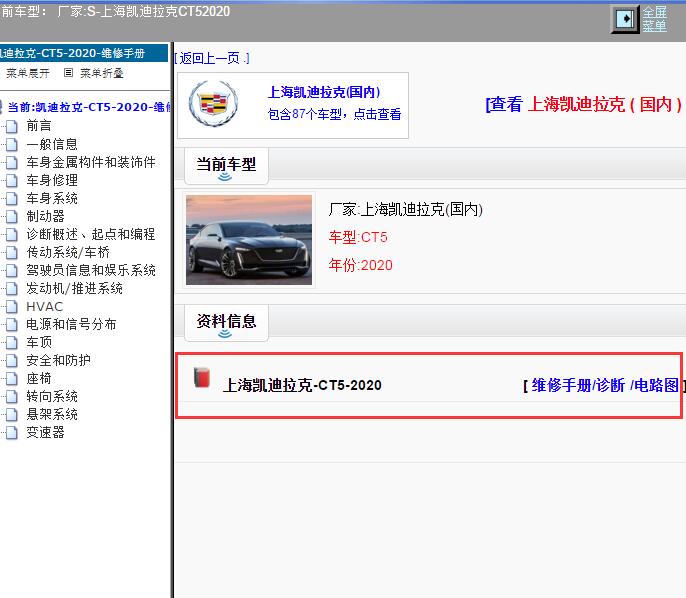Click the page icon beside 车身修理
This screenshot has height=598, width=686.
(12, 181)
